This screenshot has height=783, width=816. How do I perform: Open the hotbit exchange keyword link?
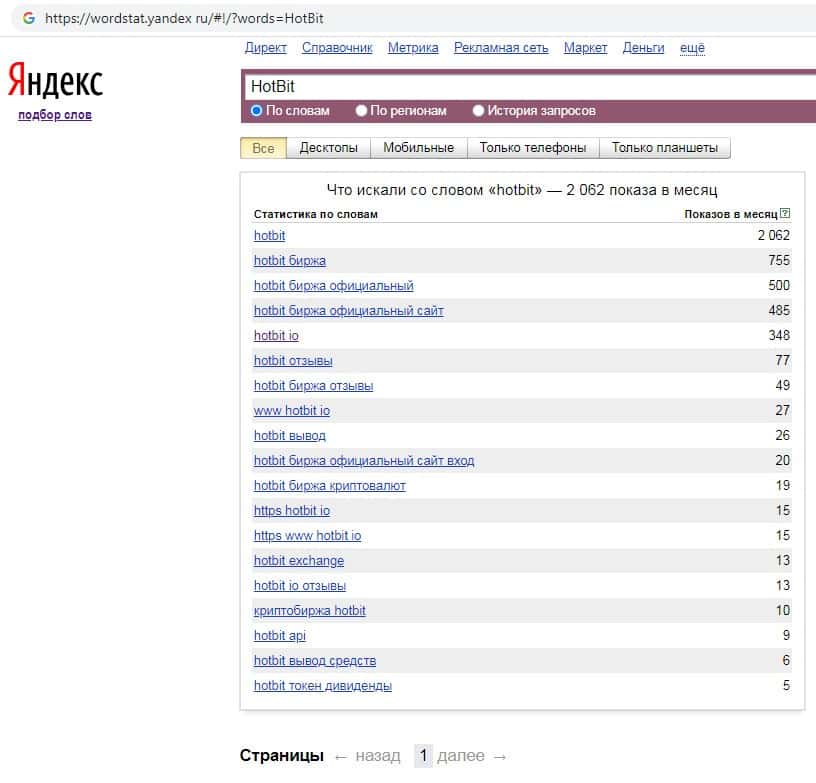coord(298,561)
